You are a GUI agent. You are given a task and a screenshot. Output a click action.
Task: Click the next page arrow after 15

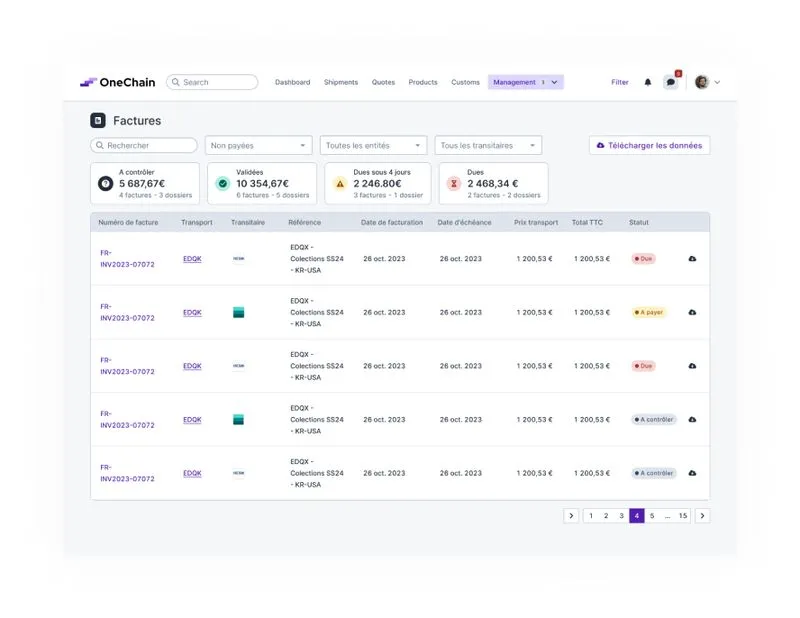point(703,516)
